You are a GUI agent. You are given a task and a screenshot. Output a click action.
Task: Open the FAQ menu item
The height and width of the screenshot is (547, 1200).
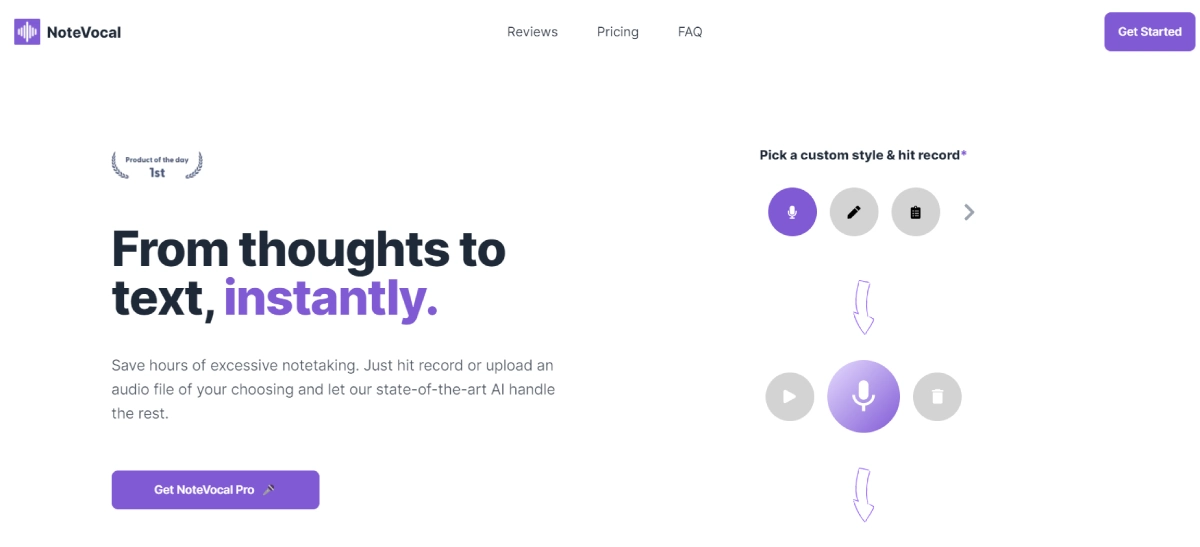click(x=690, y=32)
